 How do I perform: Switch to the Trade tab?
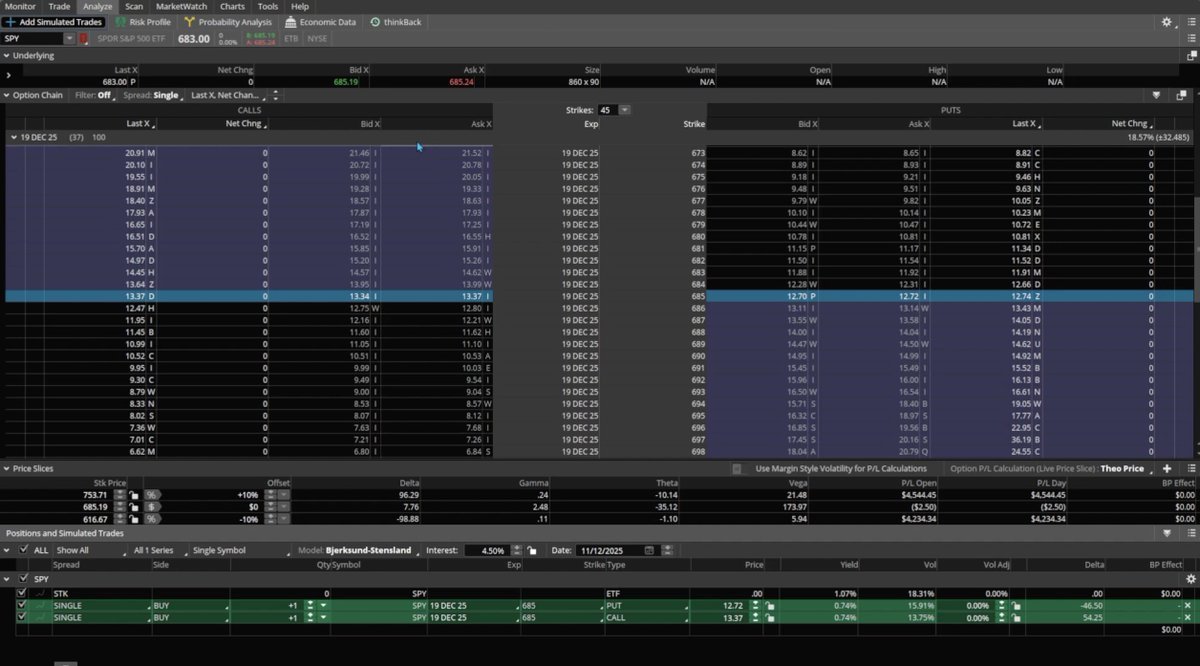pos(59,6)
